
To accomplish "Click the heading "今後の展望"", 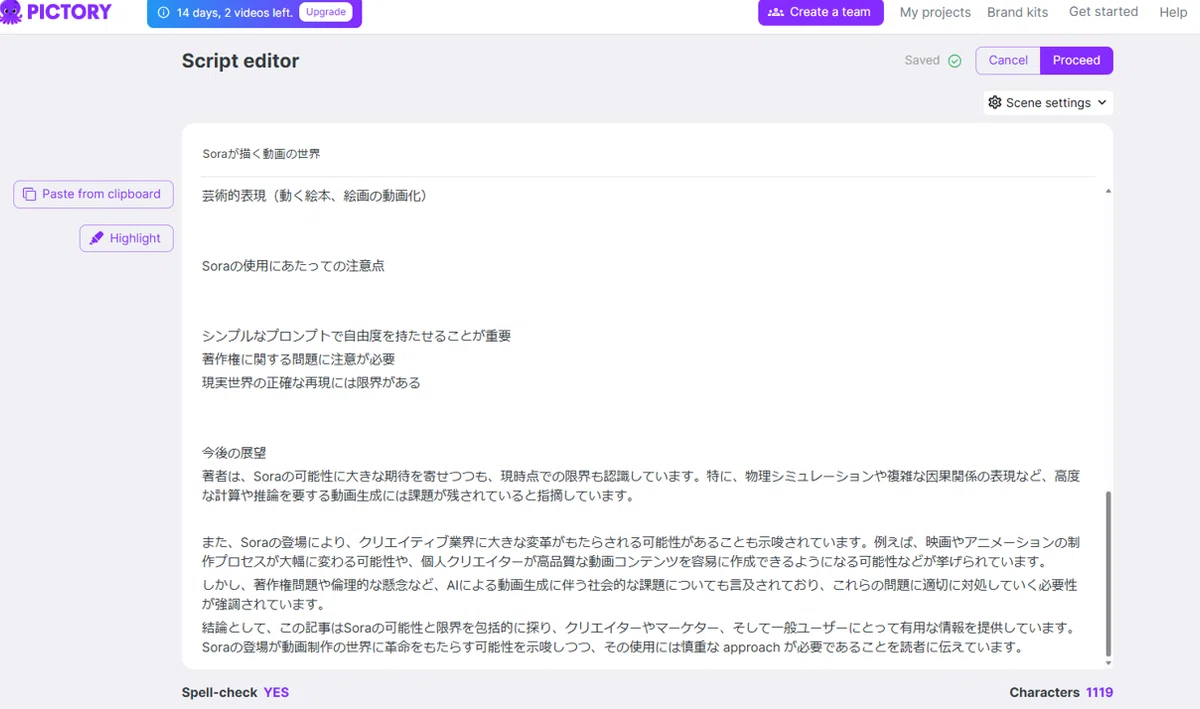I will point(233,452).
